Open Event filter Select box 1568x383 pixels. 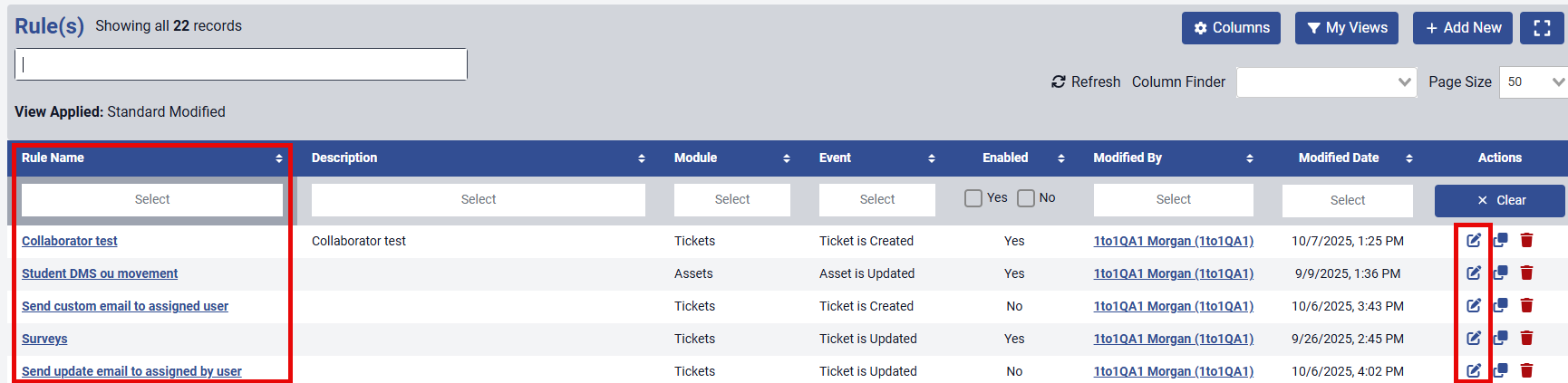[877, 200]
